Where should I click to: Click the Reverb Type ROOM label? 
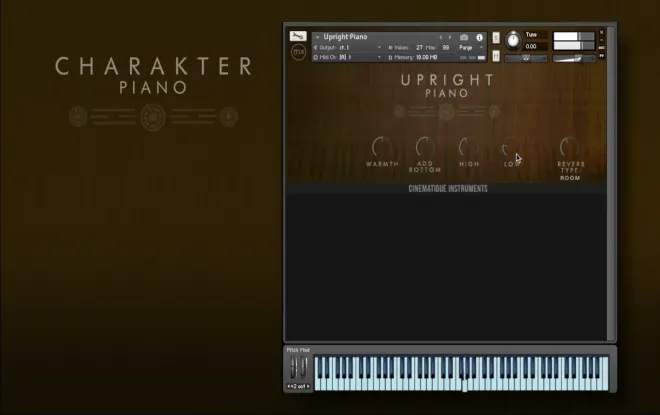pyautogui.click(x=570, y=178)
